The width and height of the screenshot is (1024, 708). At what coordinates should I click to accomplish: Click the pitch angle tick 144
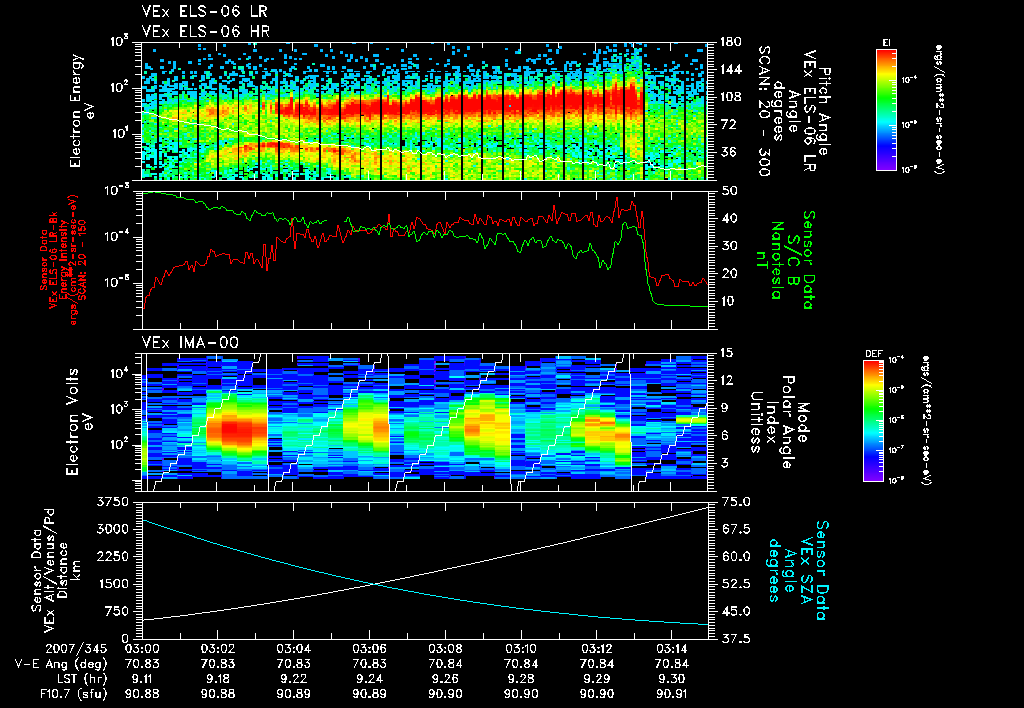tap(730, 69)
